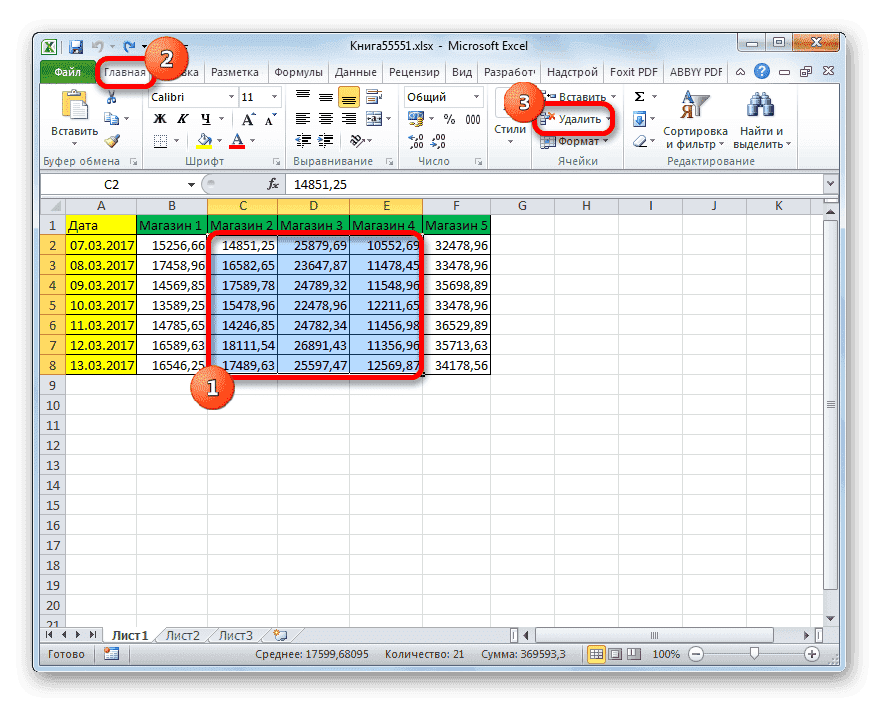Toggle underline formatting with Ч icon
This screenshot has width=879, height=705.
pyautogui.click(x=205, y=118)
